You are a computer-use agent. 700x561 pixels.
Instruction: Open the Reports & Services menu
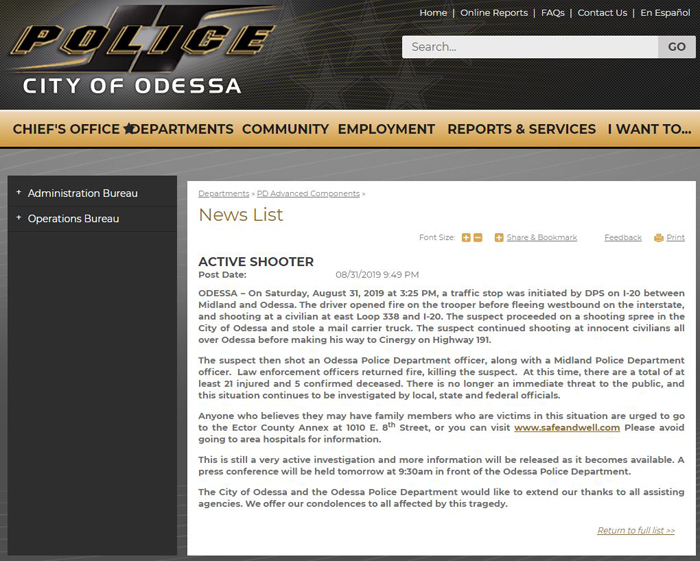[521, 129]
